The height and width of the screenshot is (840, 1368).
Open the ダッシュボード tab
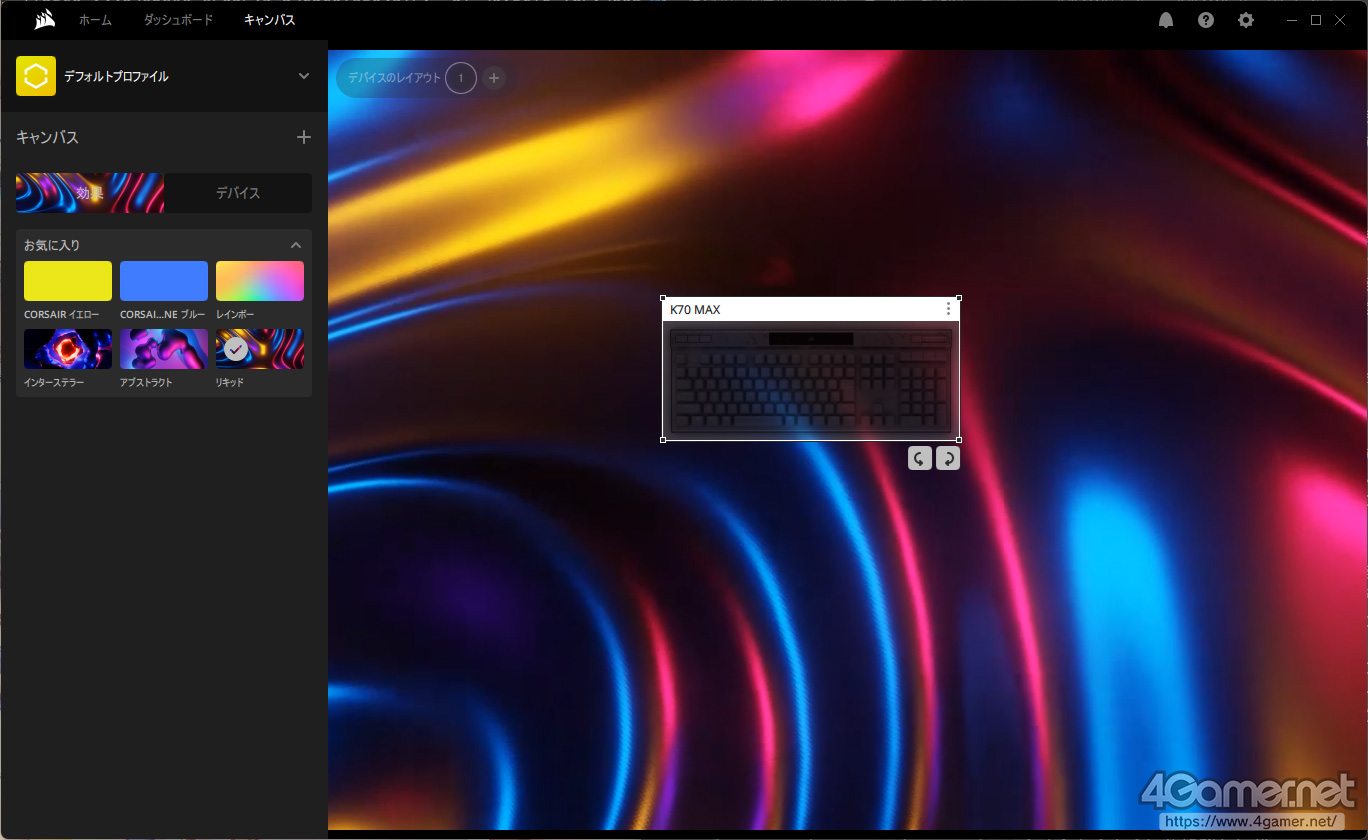click(178, 20)
